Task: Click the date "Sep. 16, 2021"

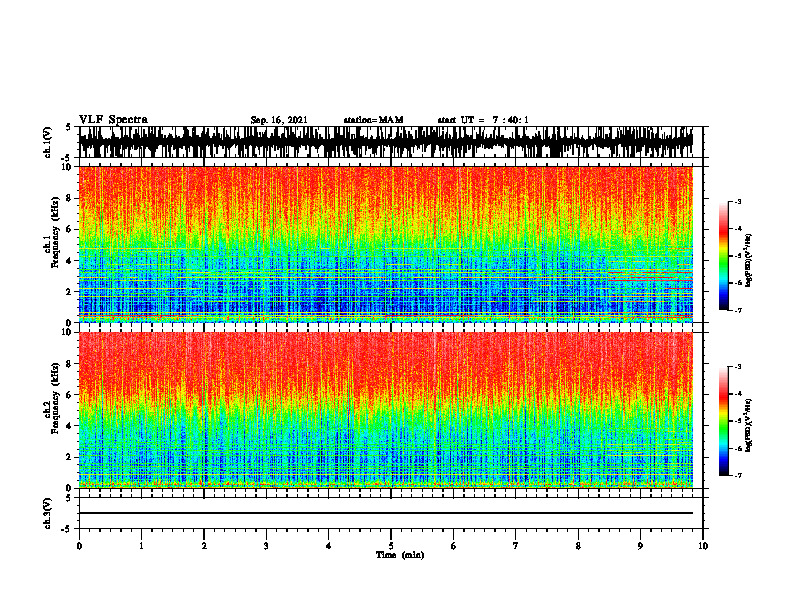Action: 279,120
